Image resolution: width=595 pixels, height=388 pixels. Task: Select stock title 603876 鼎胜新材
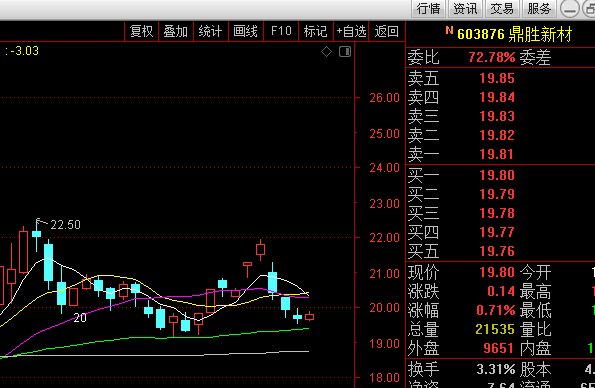click(x=515, y=35)
